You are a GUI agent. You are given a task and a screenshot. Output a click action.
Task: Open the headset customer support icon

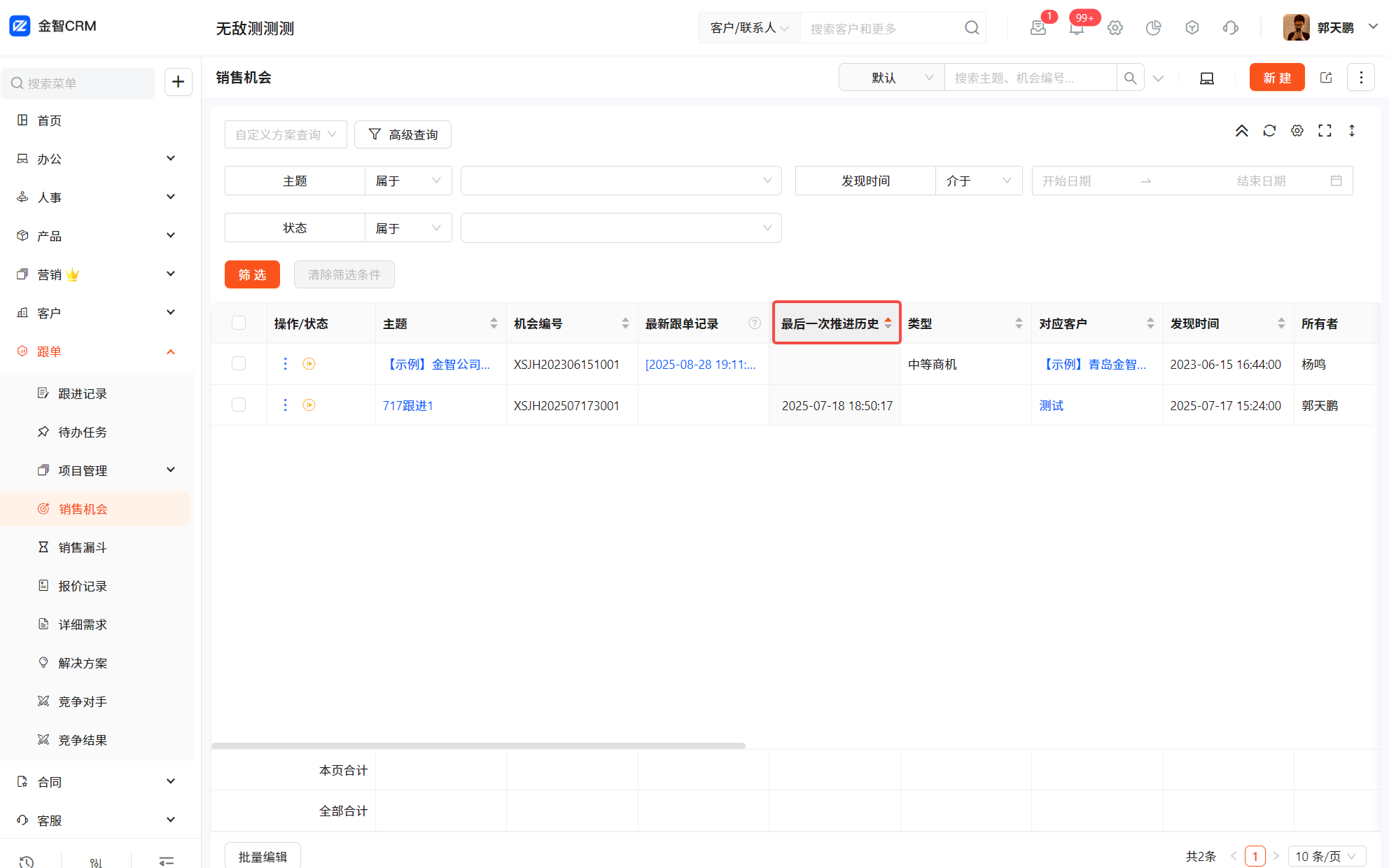(x=1230, y=28)
